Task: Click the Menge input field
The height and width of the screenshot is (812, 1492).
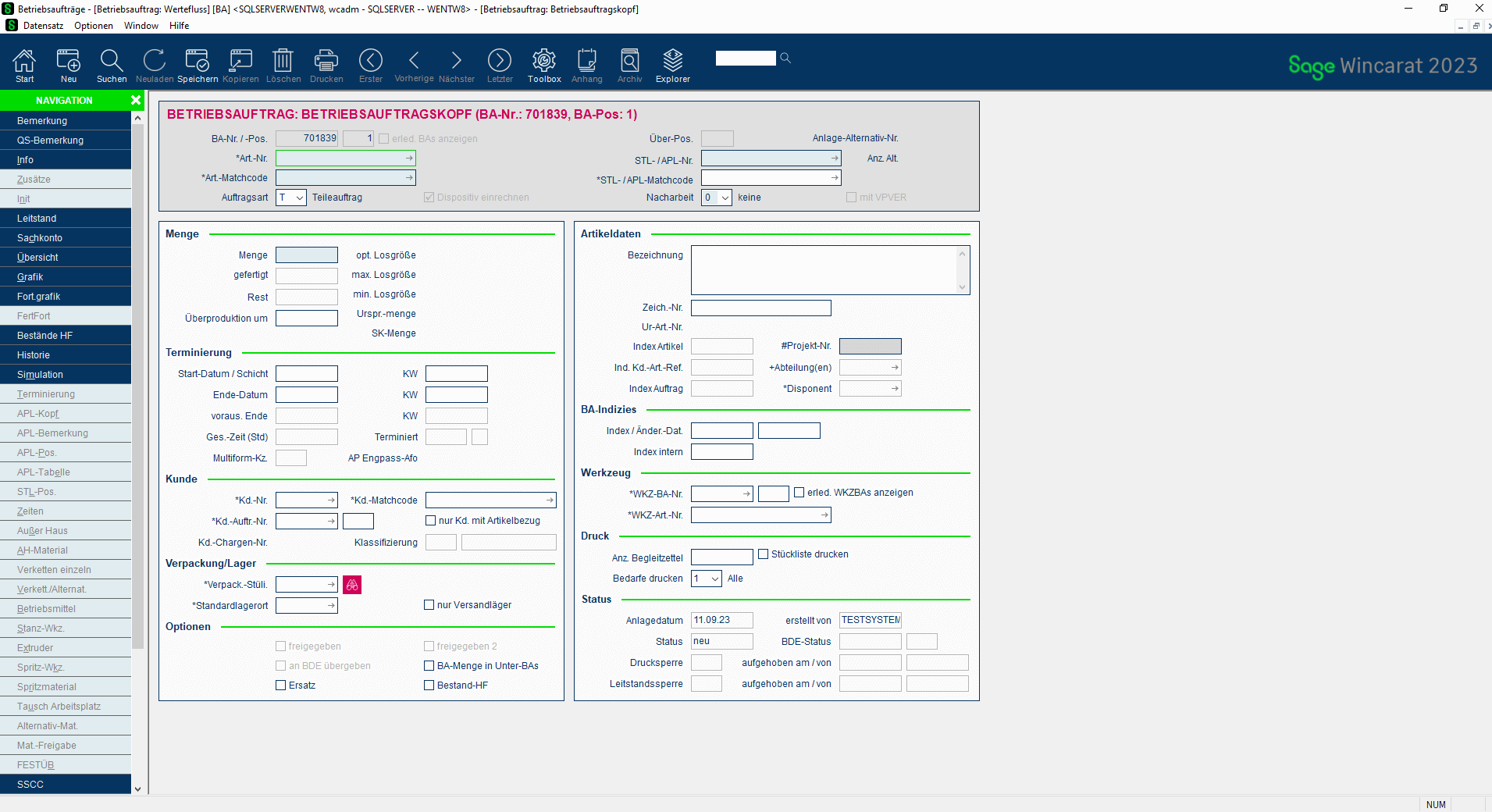Action: click(x=307, y=255)
